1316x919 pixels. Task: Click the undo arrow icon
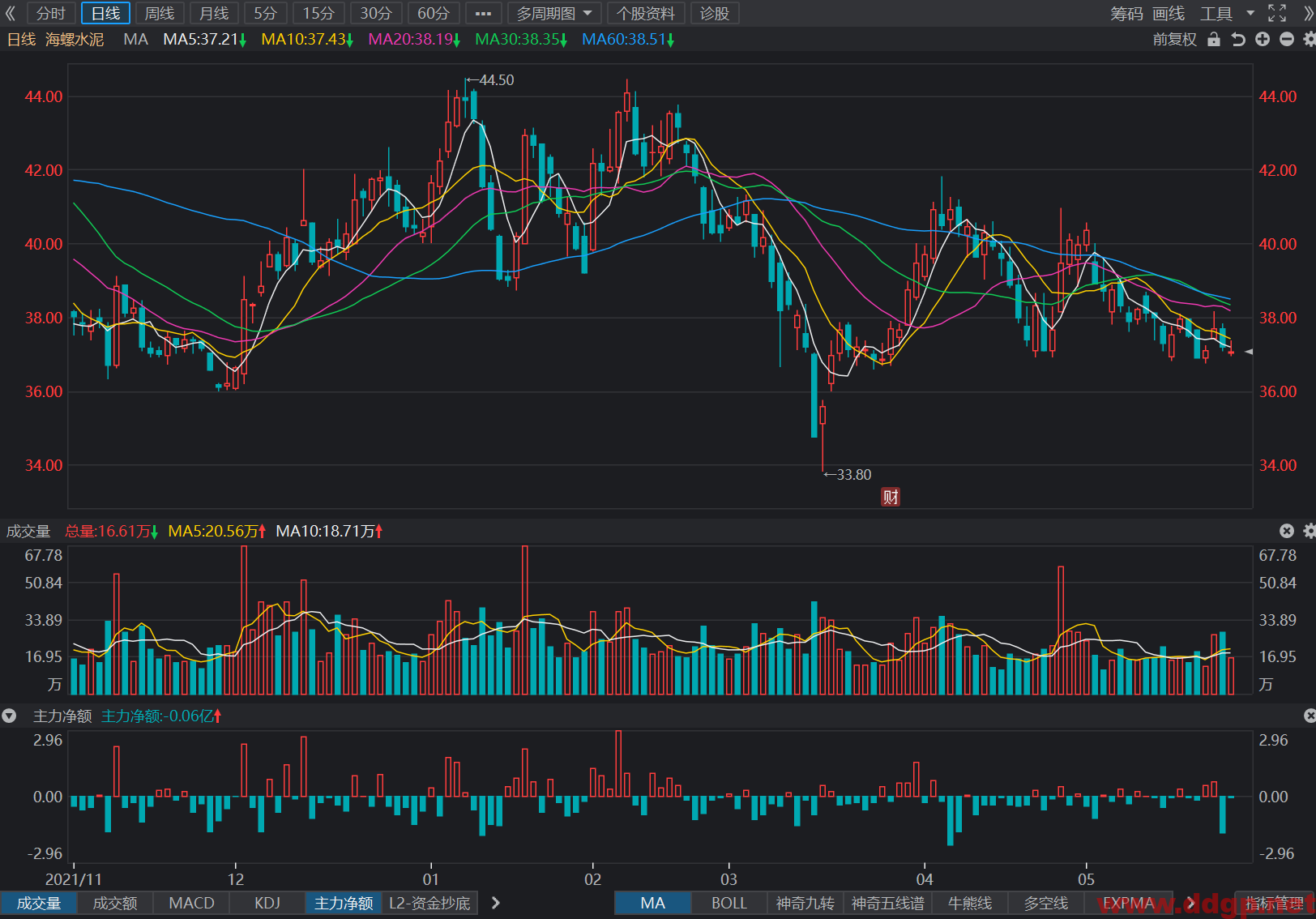pyautogui.click(x=1237, y=39)
